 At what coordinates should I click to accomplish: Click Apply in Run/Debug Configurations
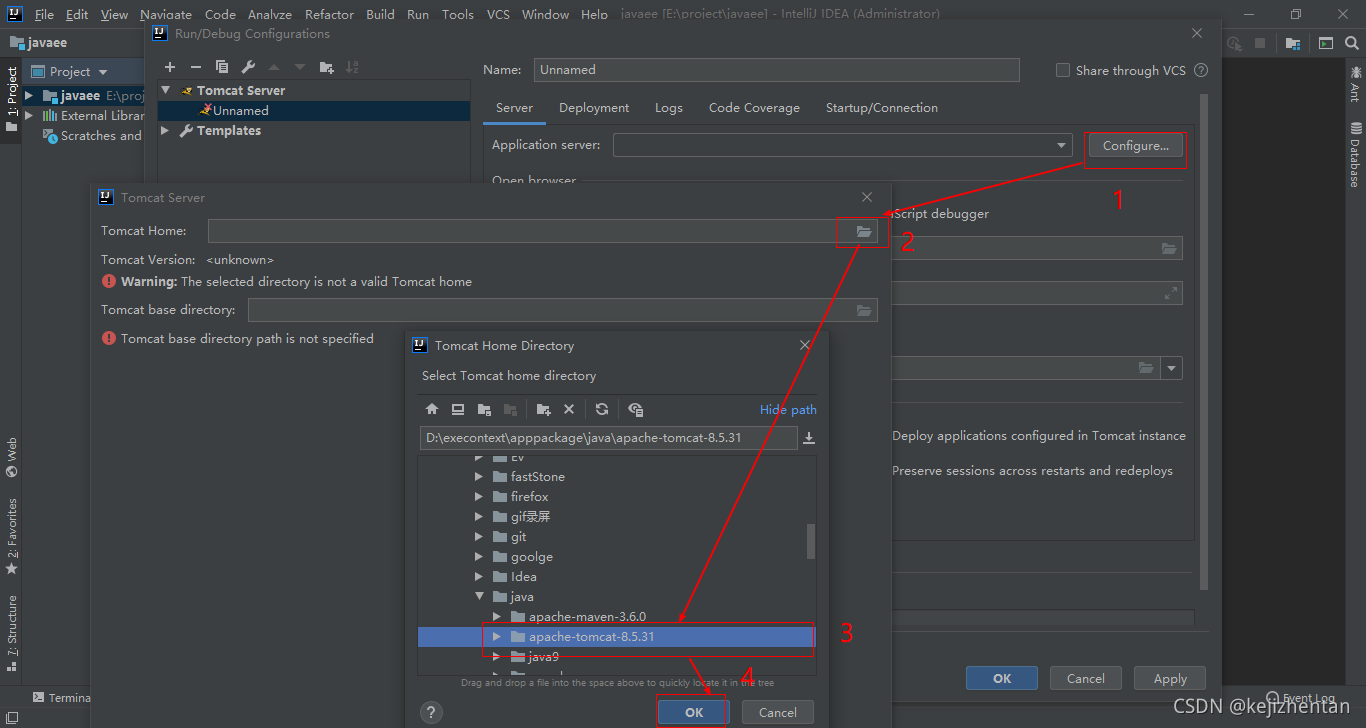tap(1170, 678)
